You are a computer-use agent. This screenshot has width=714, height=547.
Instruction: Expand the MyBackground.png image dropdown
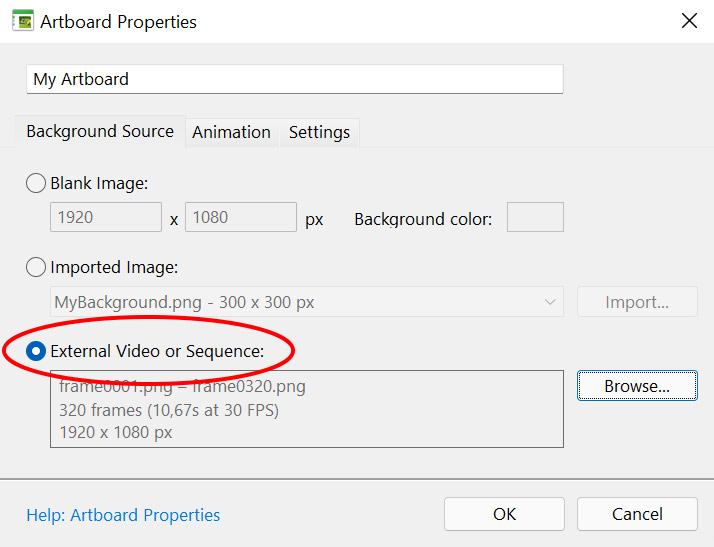549,302
